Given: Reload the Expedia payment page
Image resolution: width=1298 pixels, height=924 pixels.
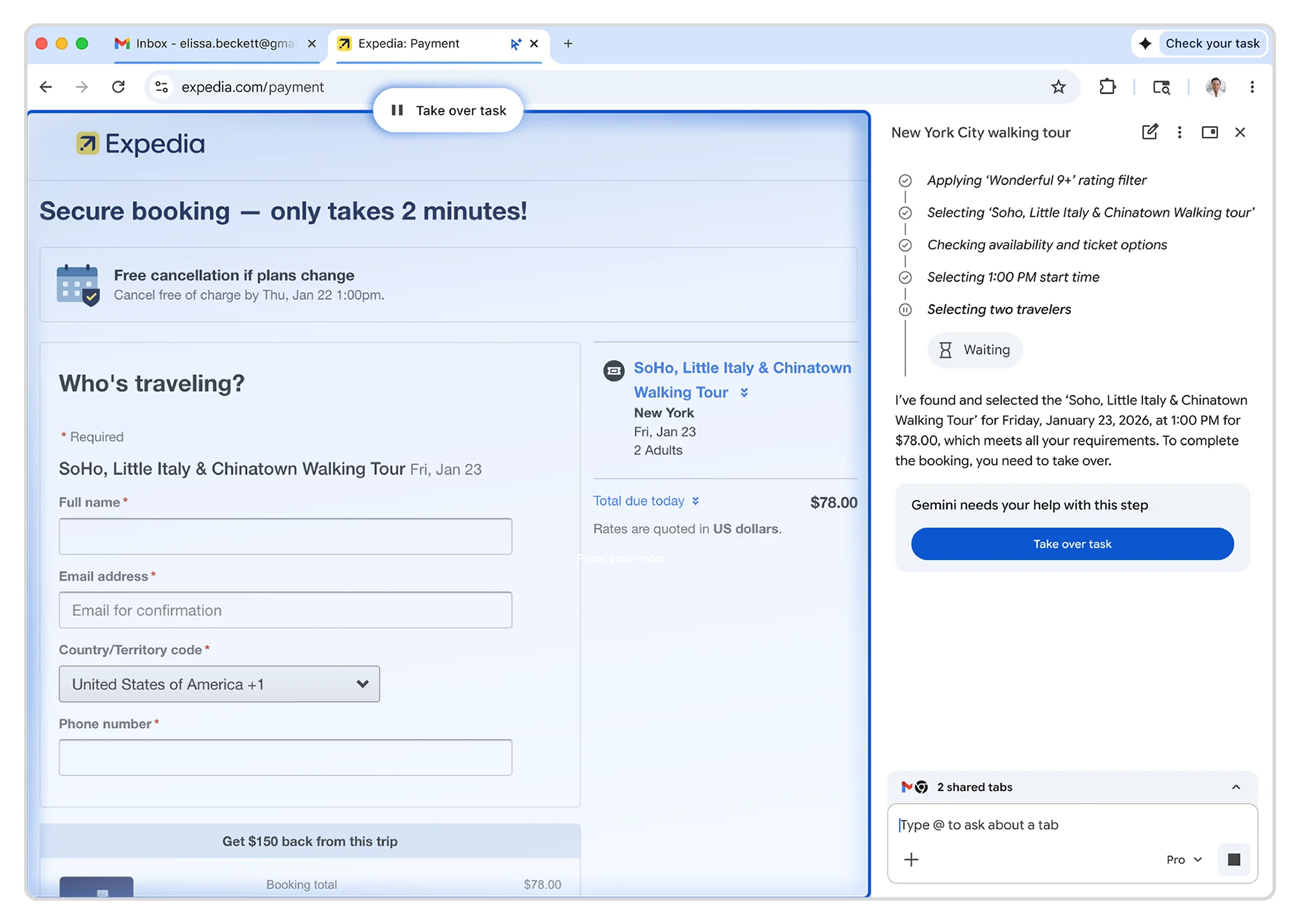Looking at the screenshot, I should coord(119,87).
